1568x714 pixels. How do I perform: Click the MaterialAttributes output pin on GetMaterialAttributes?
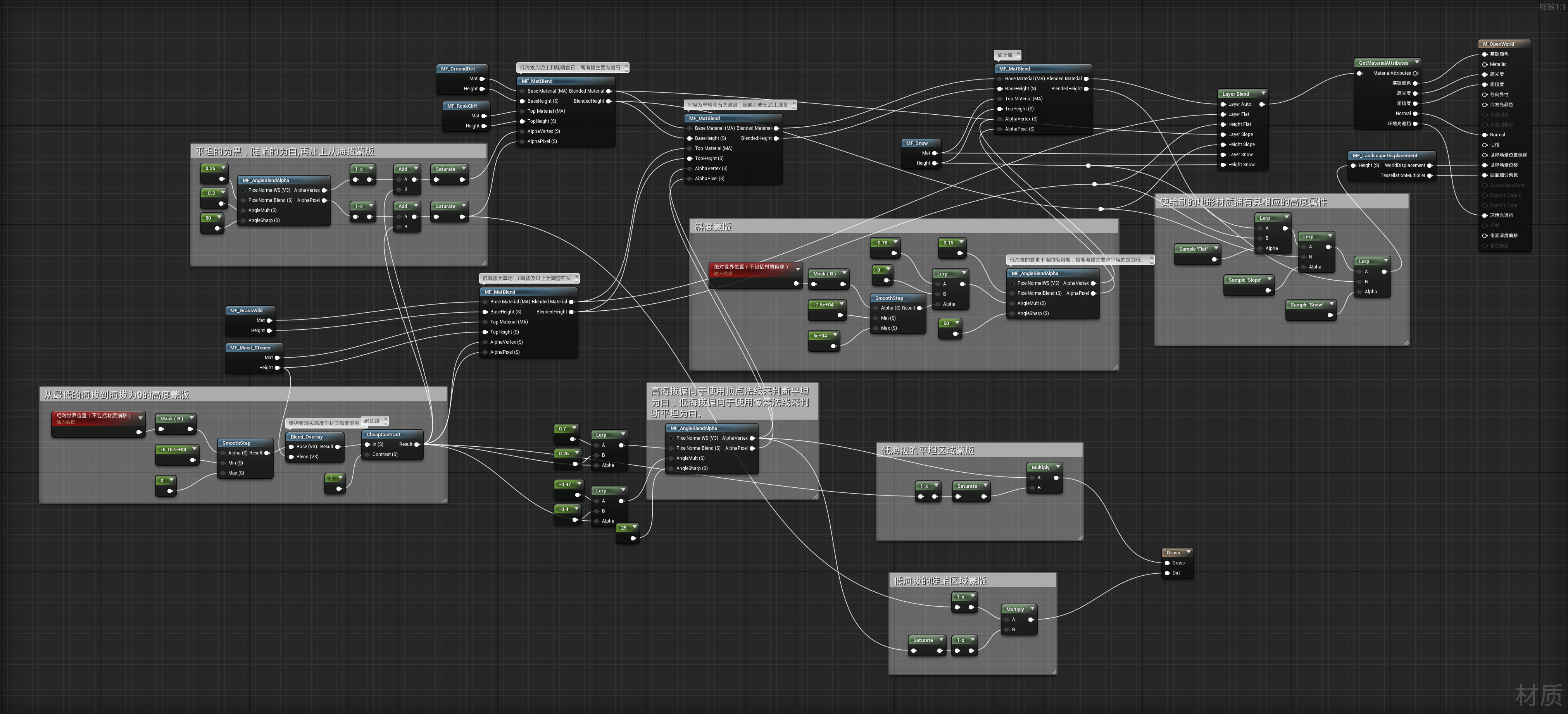click(x=1415, y=73)
